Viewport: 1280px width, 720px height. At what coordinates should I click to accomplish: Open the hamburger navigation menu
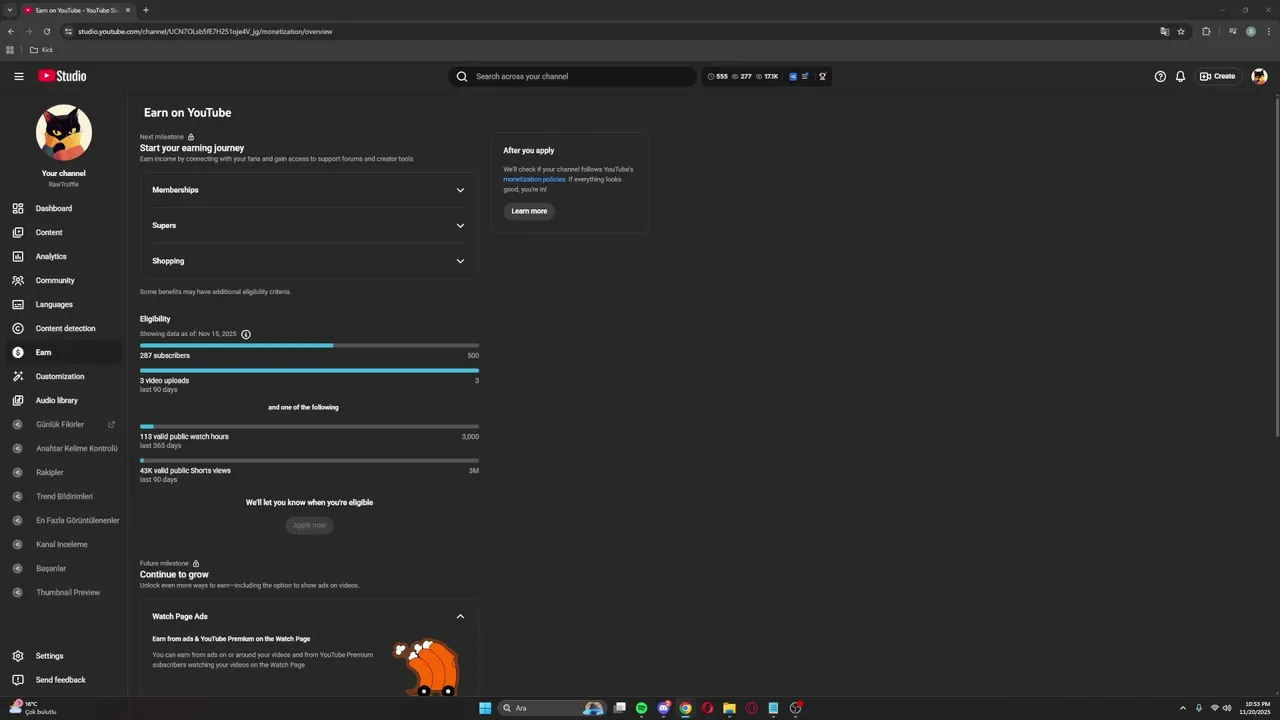click(x=18, y=76)
